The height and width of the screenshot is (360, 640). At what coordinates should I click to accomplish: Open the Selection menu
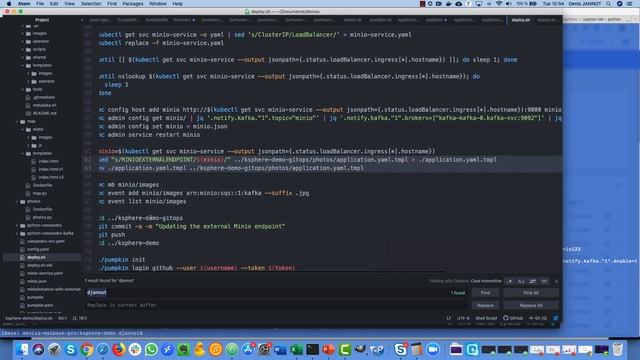[x=91, y=4]
